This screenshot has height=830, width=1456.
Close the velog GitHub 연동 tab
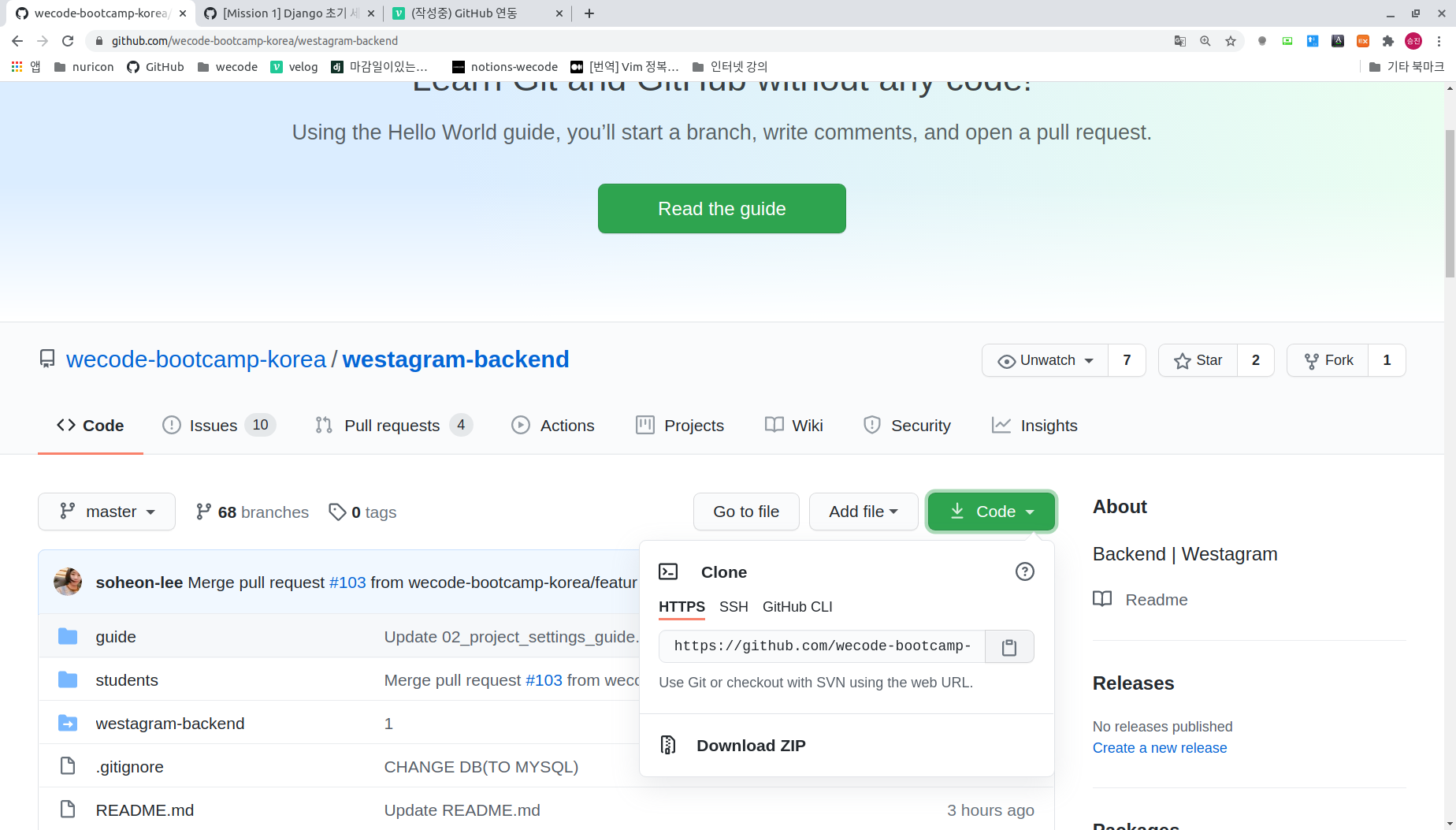(x=559, y=13)
